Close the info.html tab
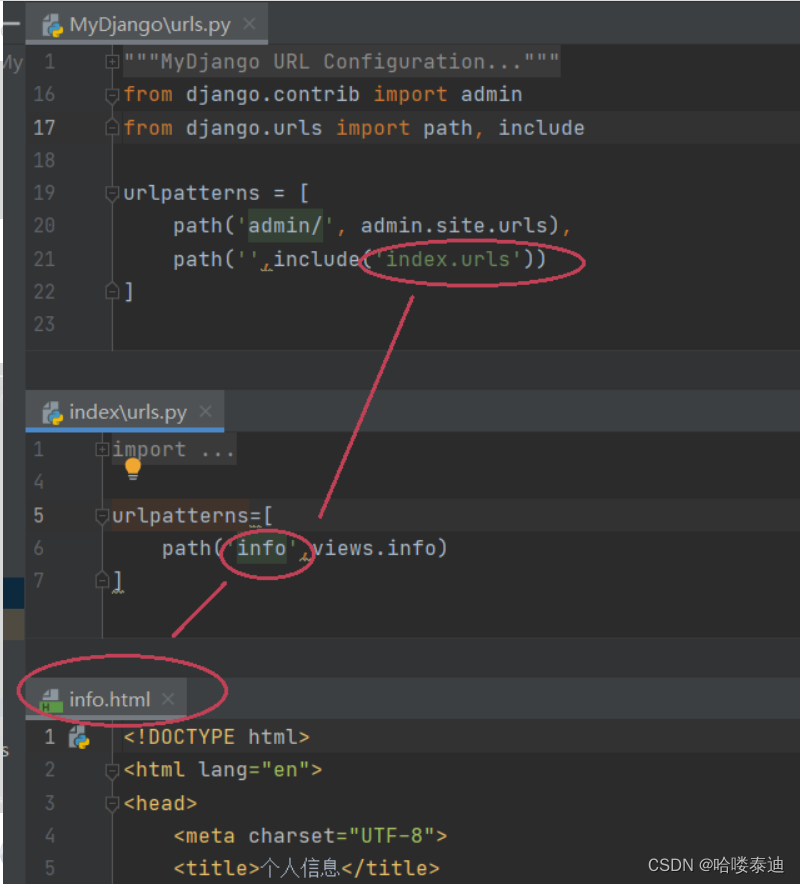Screen dimensions: 800x884 [168, 699]
